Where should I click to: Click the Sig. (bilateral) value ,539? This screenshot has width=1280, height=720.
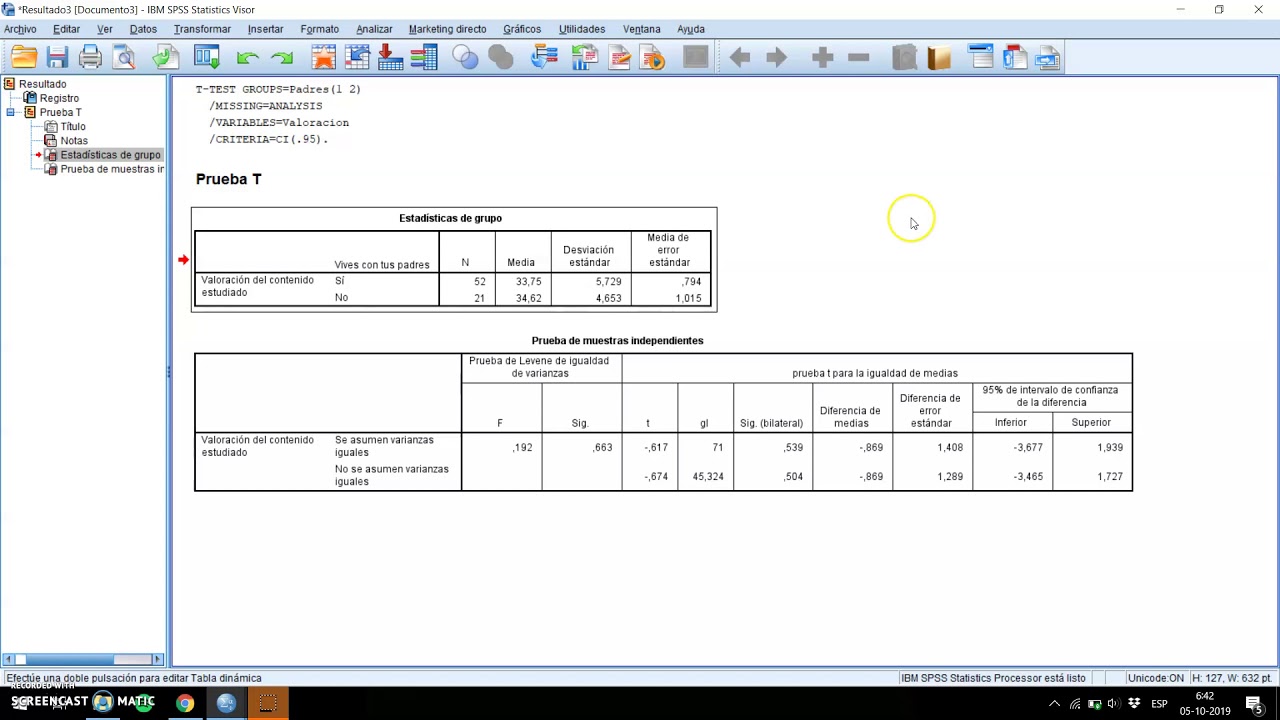point(793,448)
